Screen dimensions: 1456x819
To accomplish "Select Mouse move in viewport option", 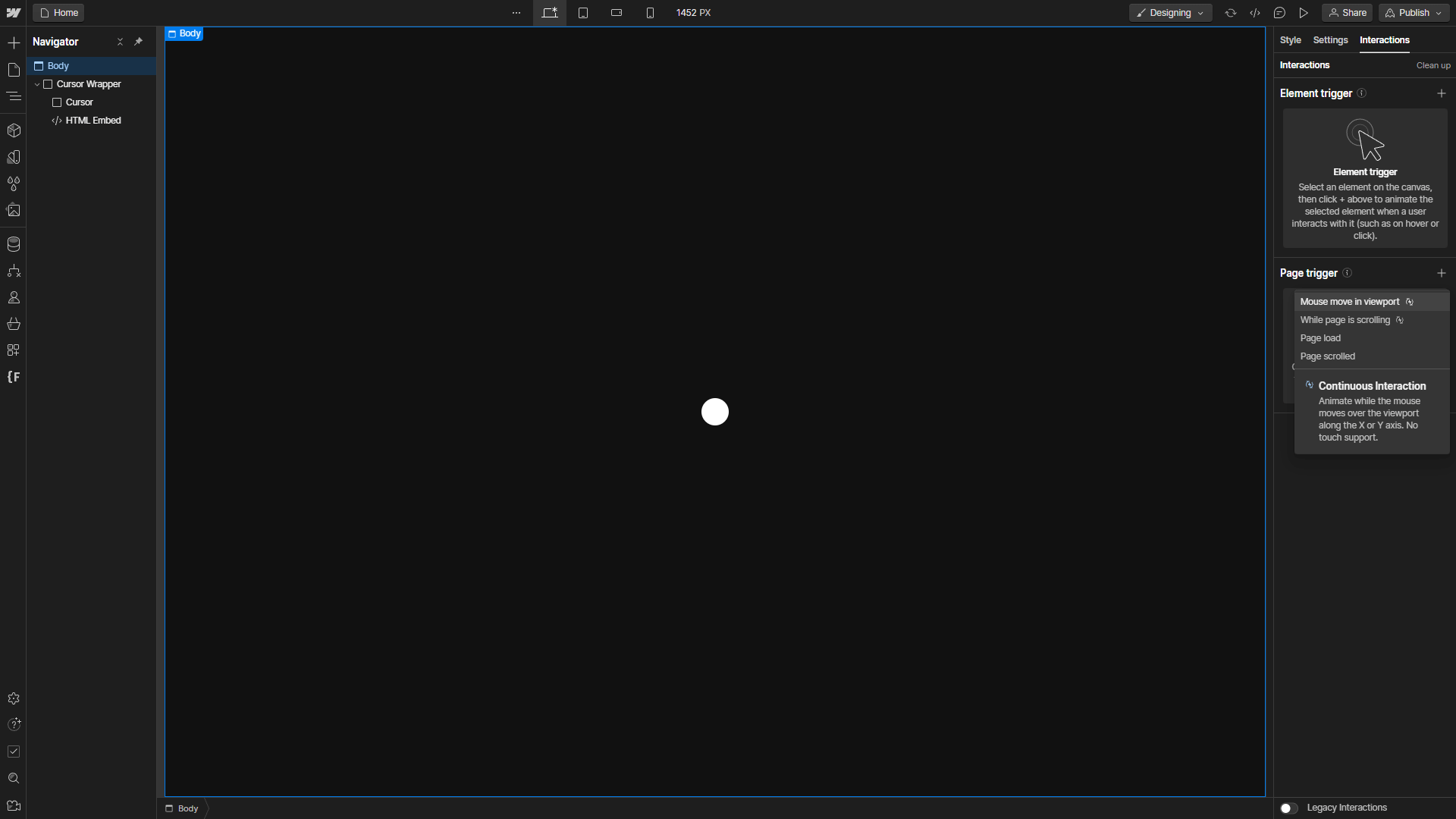I will tap(1350, 302).
